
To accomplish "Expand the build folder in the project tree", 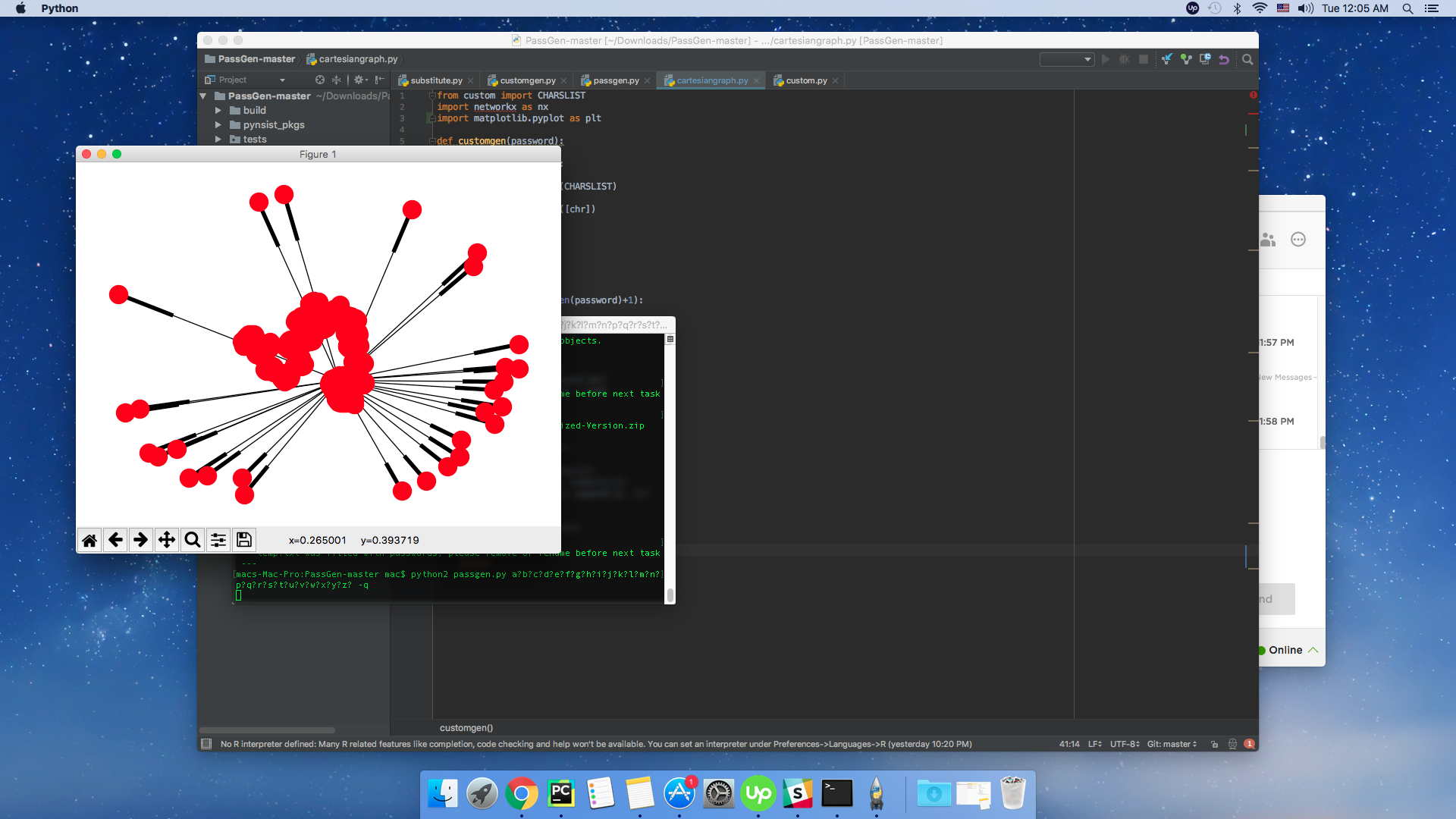I will [220, 110].
